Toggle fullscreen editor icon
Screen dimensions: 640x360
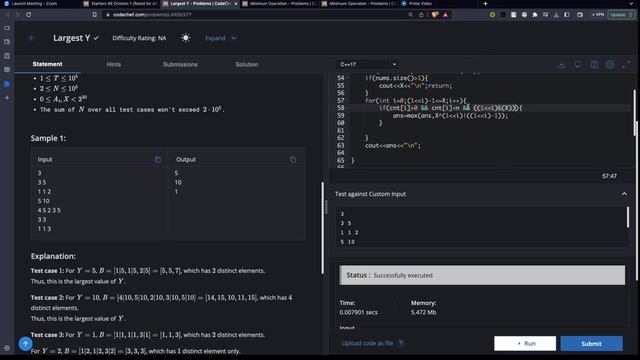coord(626,64)
